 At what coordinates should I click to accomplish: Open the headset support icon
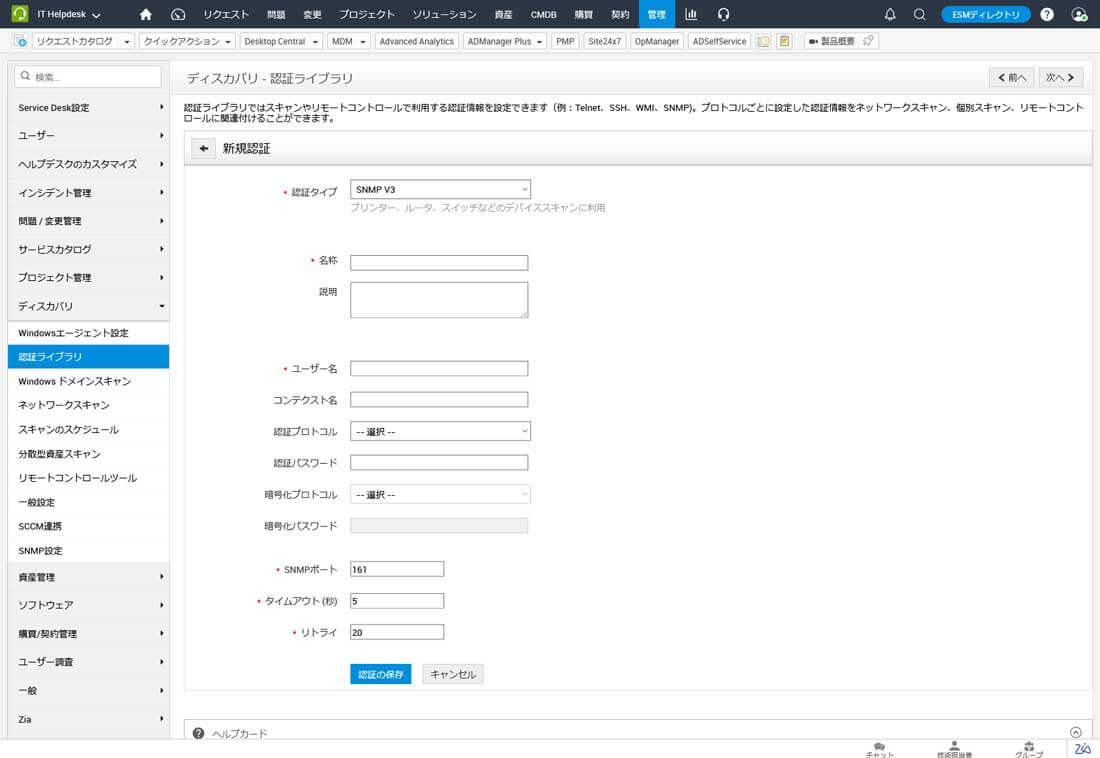pyautogui.click(x=723, y=14)
